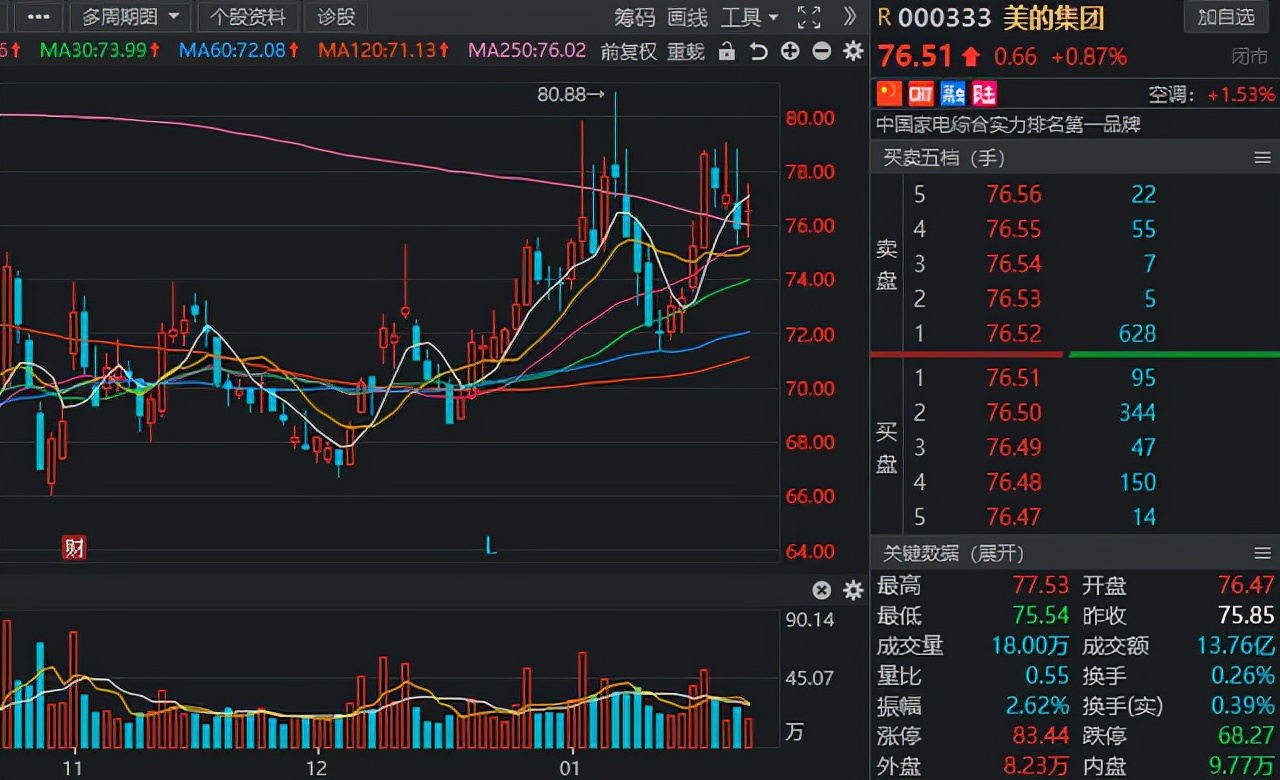Click the MA250:76.02 indicator label
This screenshot has width=1280, height=780.
coord(528,50)
